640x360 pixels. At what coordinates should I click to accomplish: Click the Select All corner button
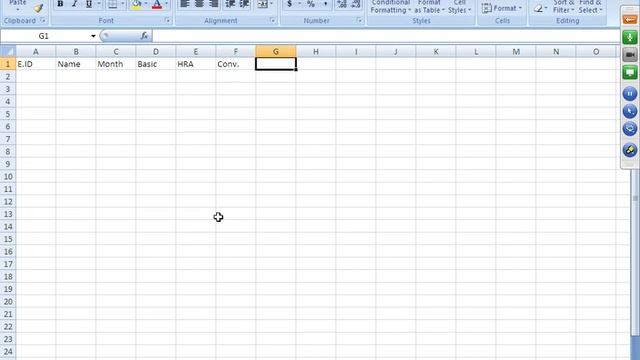coord(8,51)
